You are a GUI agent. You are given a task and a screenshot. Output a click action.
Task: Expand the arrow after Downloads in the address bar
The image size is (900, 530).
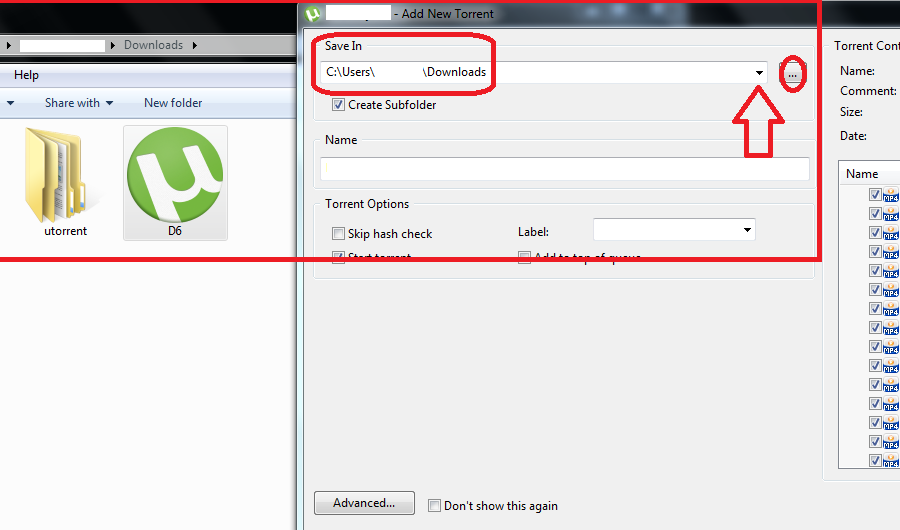[x=195, y=45]
